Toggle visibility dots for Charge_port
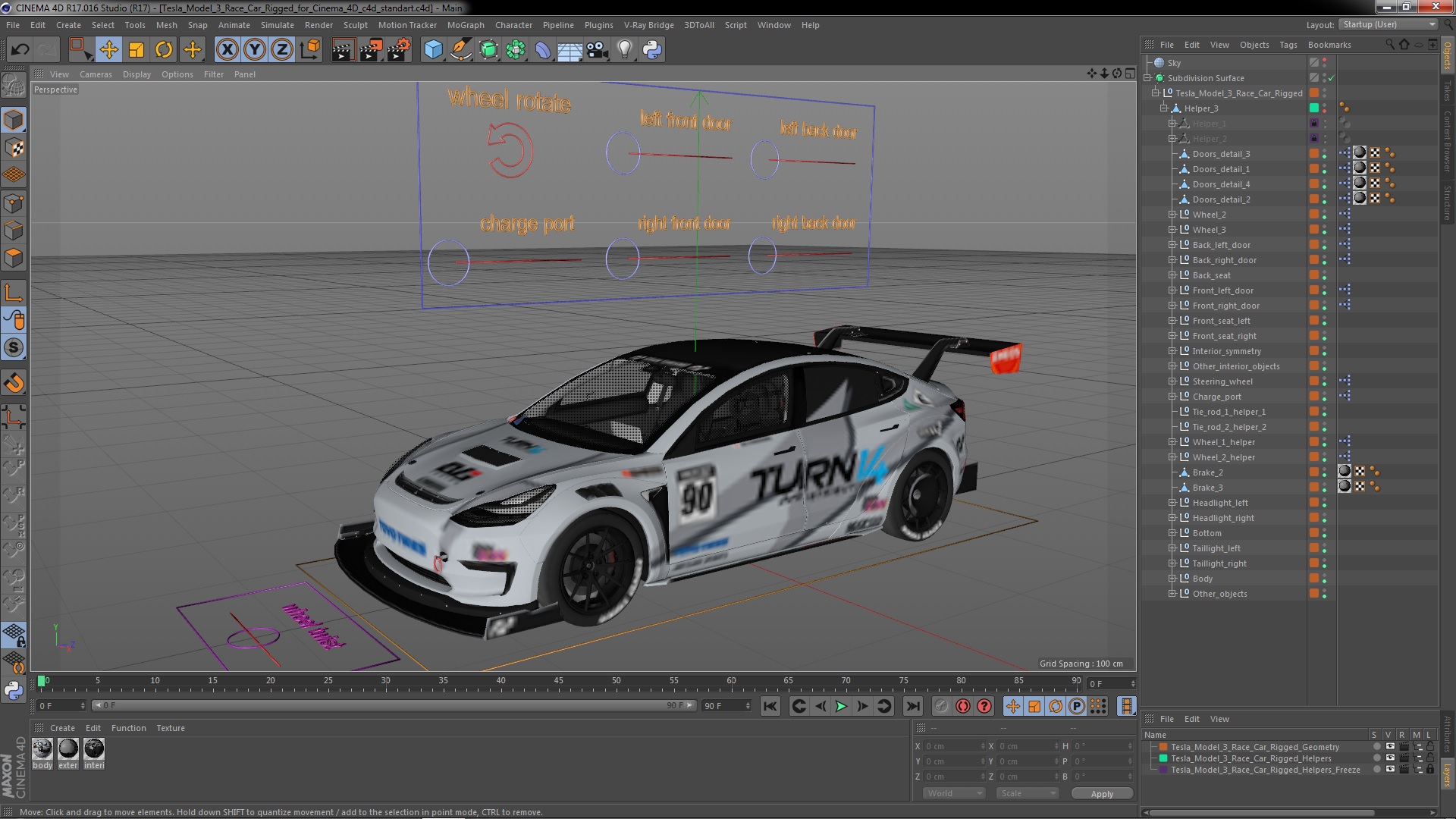 click(1325, 397)
